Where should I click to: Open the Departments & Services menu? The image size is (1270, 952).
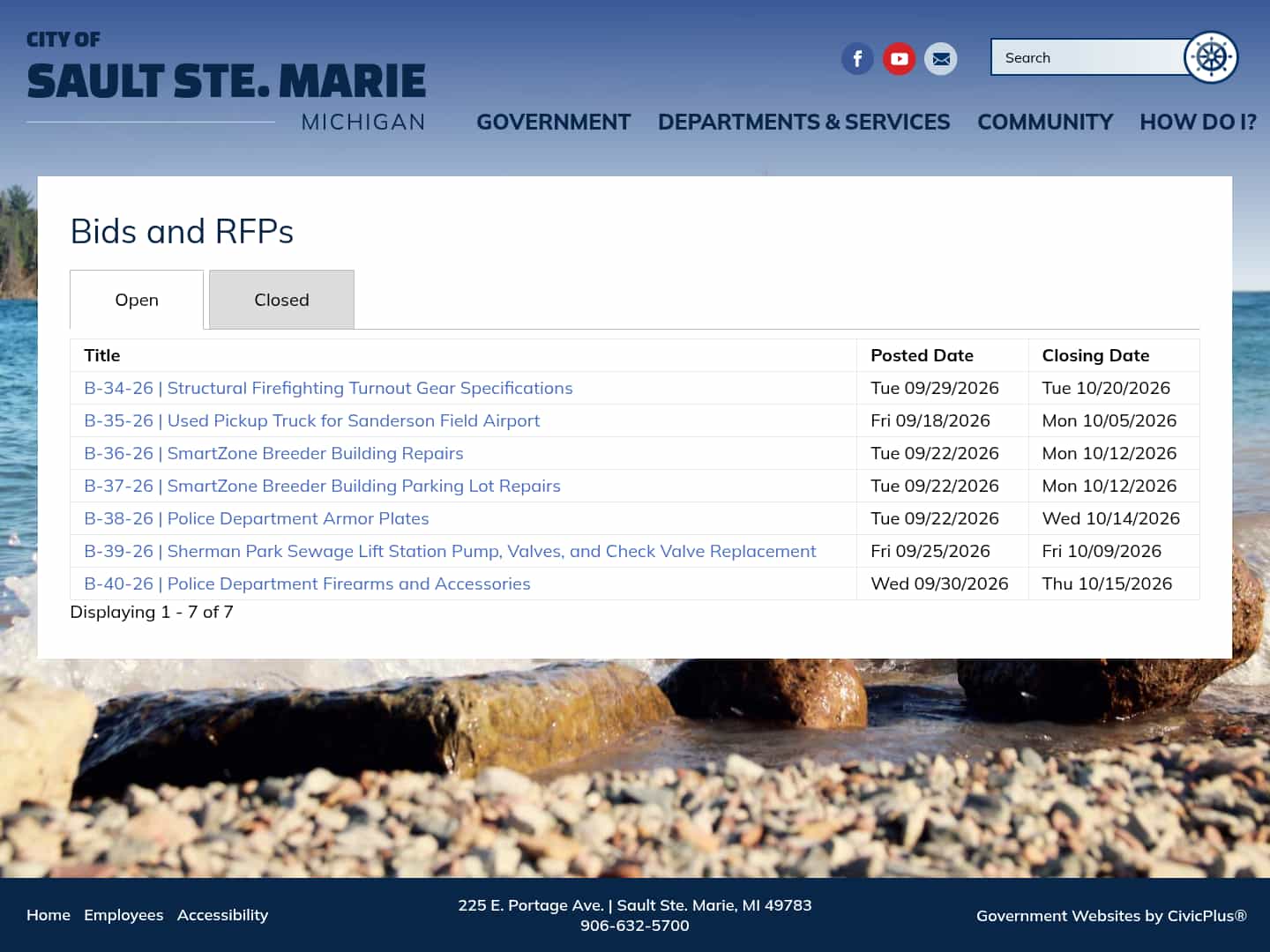pyautogui.click(x=804, y=122)
